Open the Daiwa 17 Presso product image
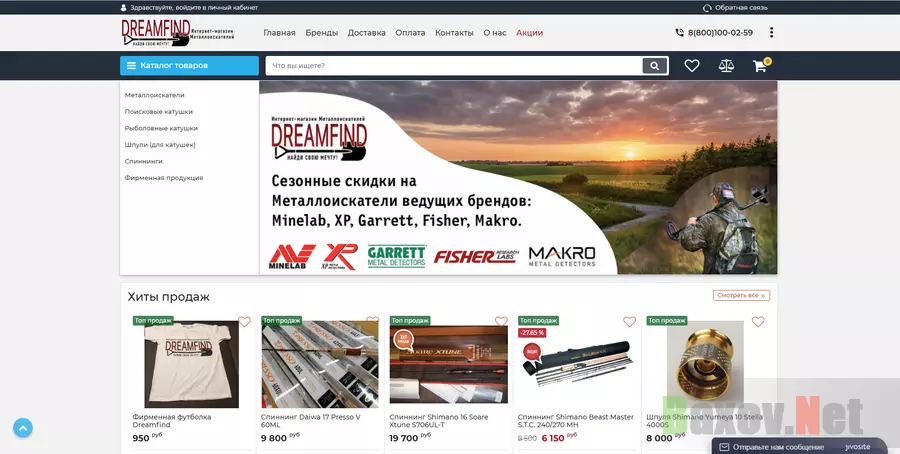 tap(320, 364)
